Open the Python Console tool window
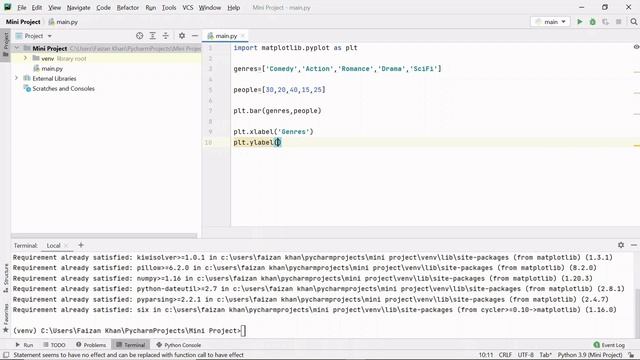 coord(178,345)
